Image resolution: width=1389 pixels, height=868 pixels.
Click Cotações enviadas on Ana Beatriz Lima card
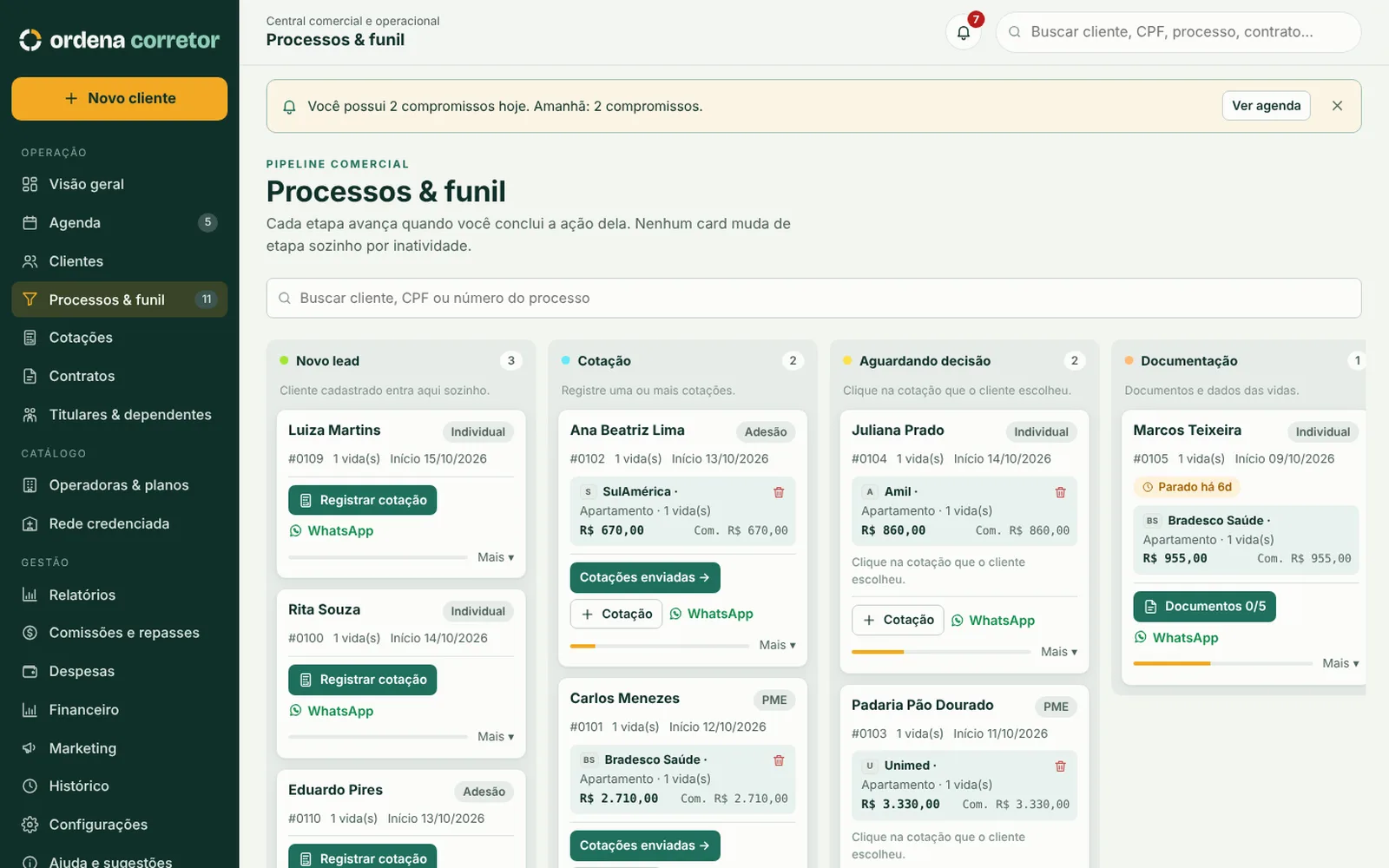645,578
